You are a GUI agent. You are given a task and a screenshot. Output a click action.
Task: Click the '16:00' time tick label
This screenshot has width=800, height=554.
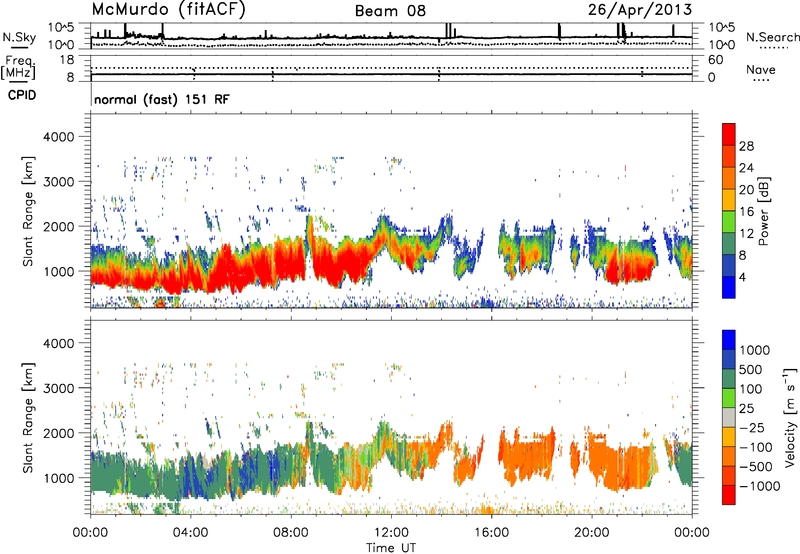pos(491,533)
